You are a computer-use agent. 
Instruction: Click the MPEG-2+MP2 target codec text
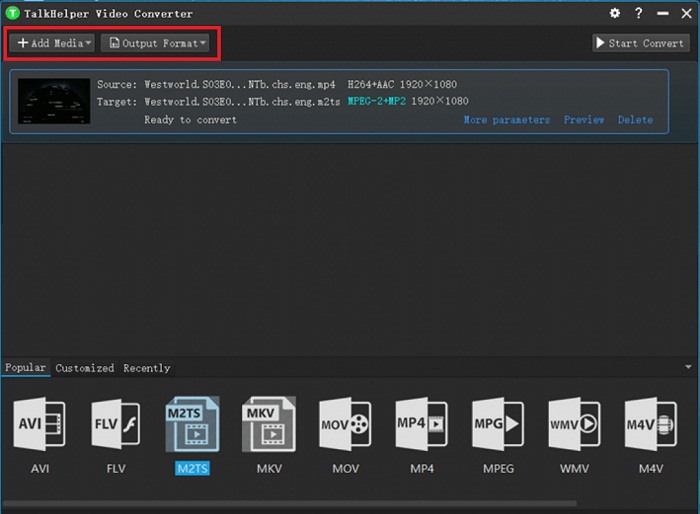point(377,101)
